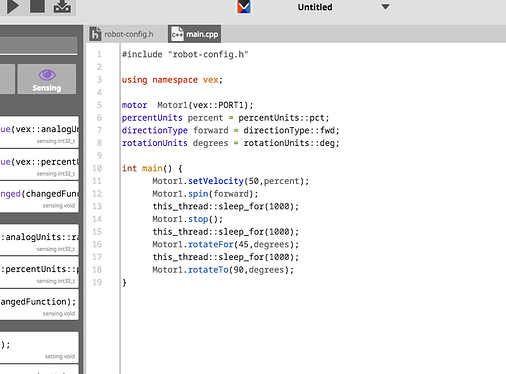This screenshot has width=506, height=374.
Task: Click the VEX logo icon
Action: tap(244, 7)
